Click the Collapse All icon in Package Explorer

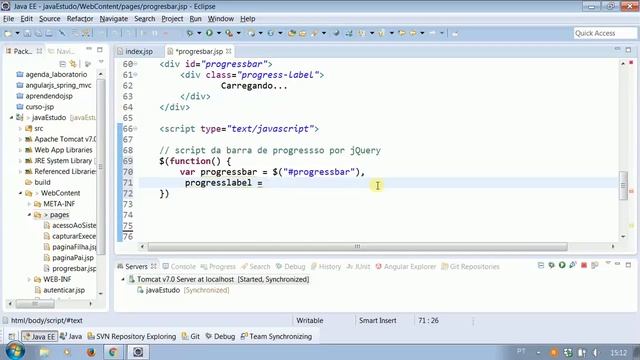click(62, 64)
